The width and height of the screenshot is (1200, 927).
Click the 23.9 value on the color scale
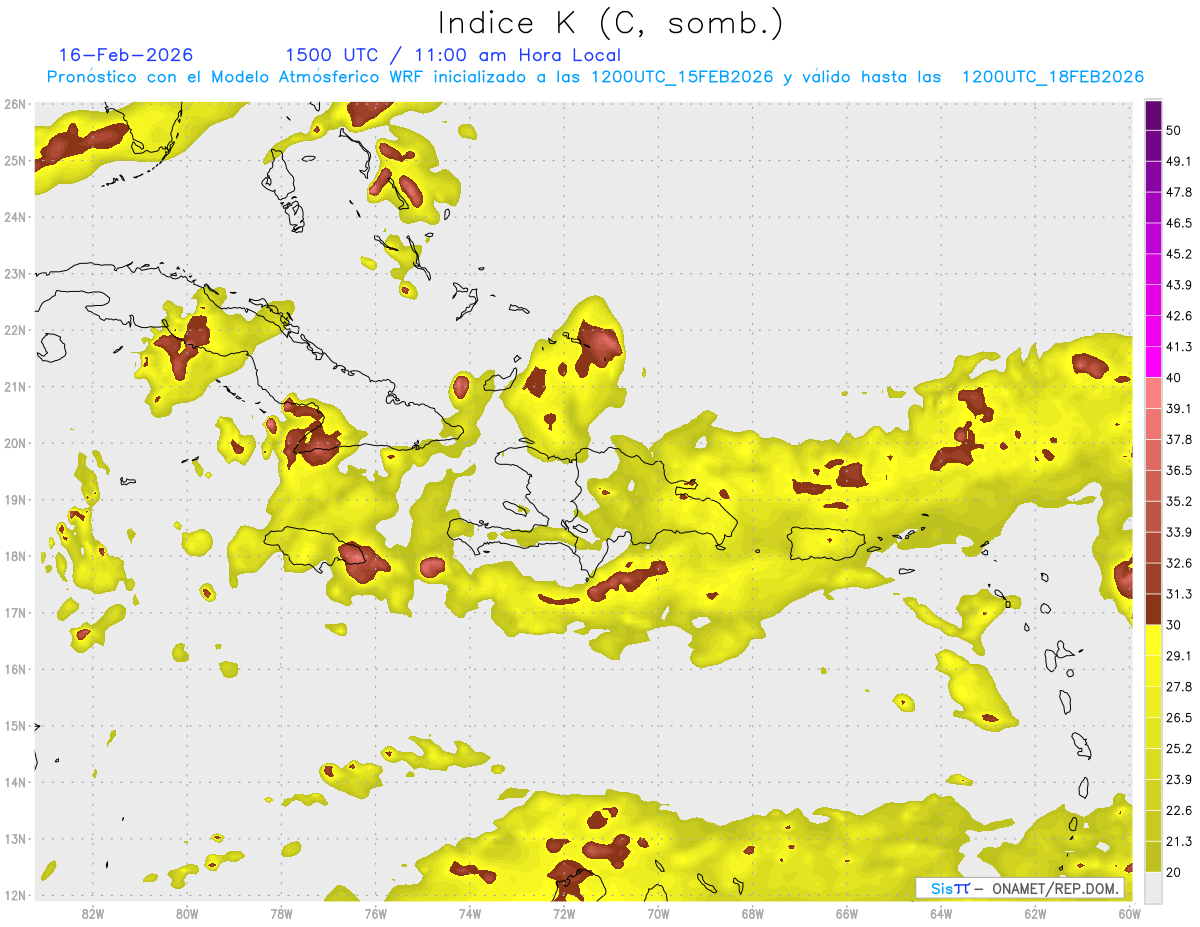[1178, 780]
